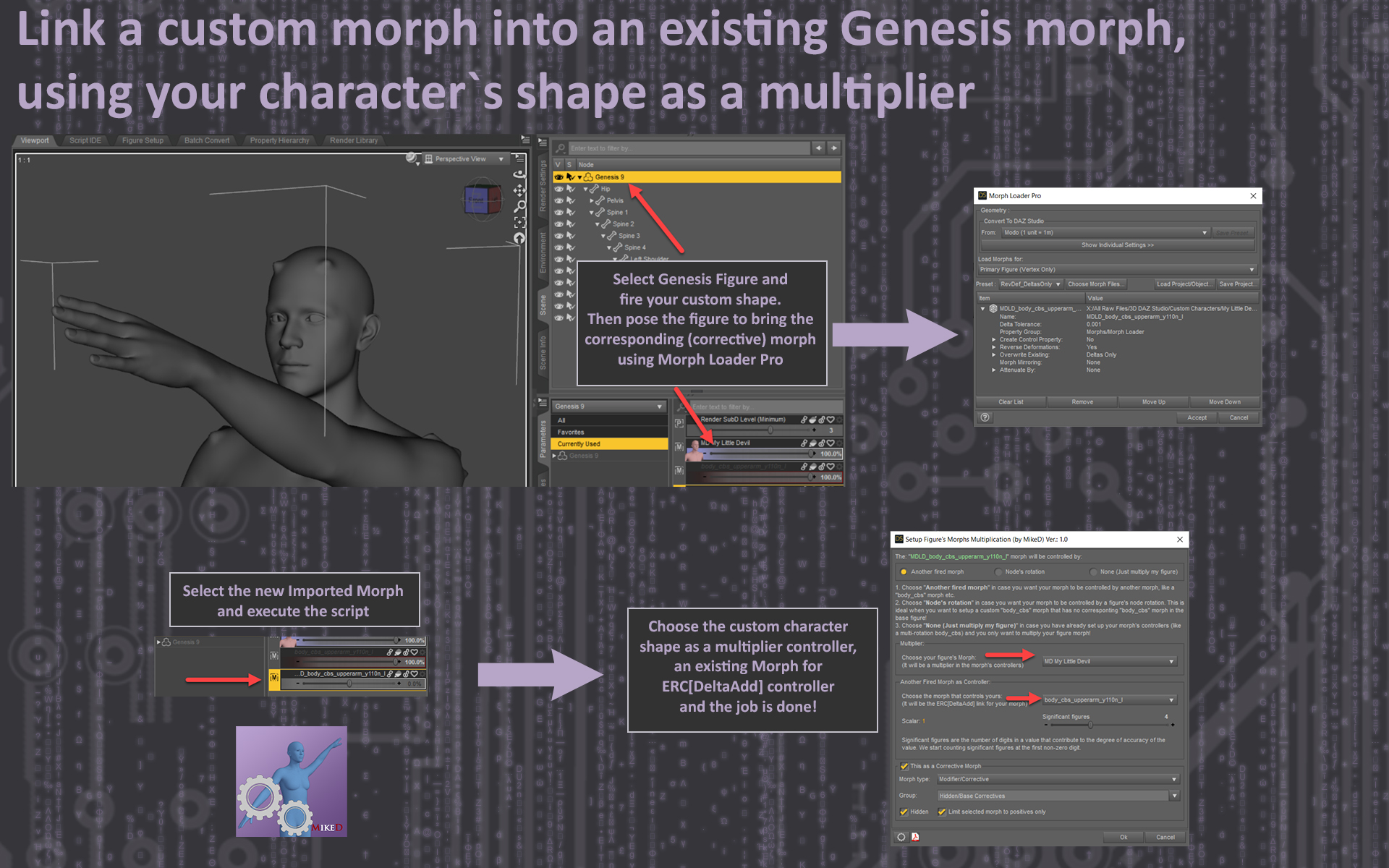Open the gear settings icon in script dialog
The image size is (1389, 868).
click(901, 837)
